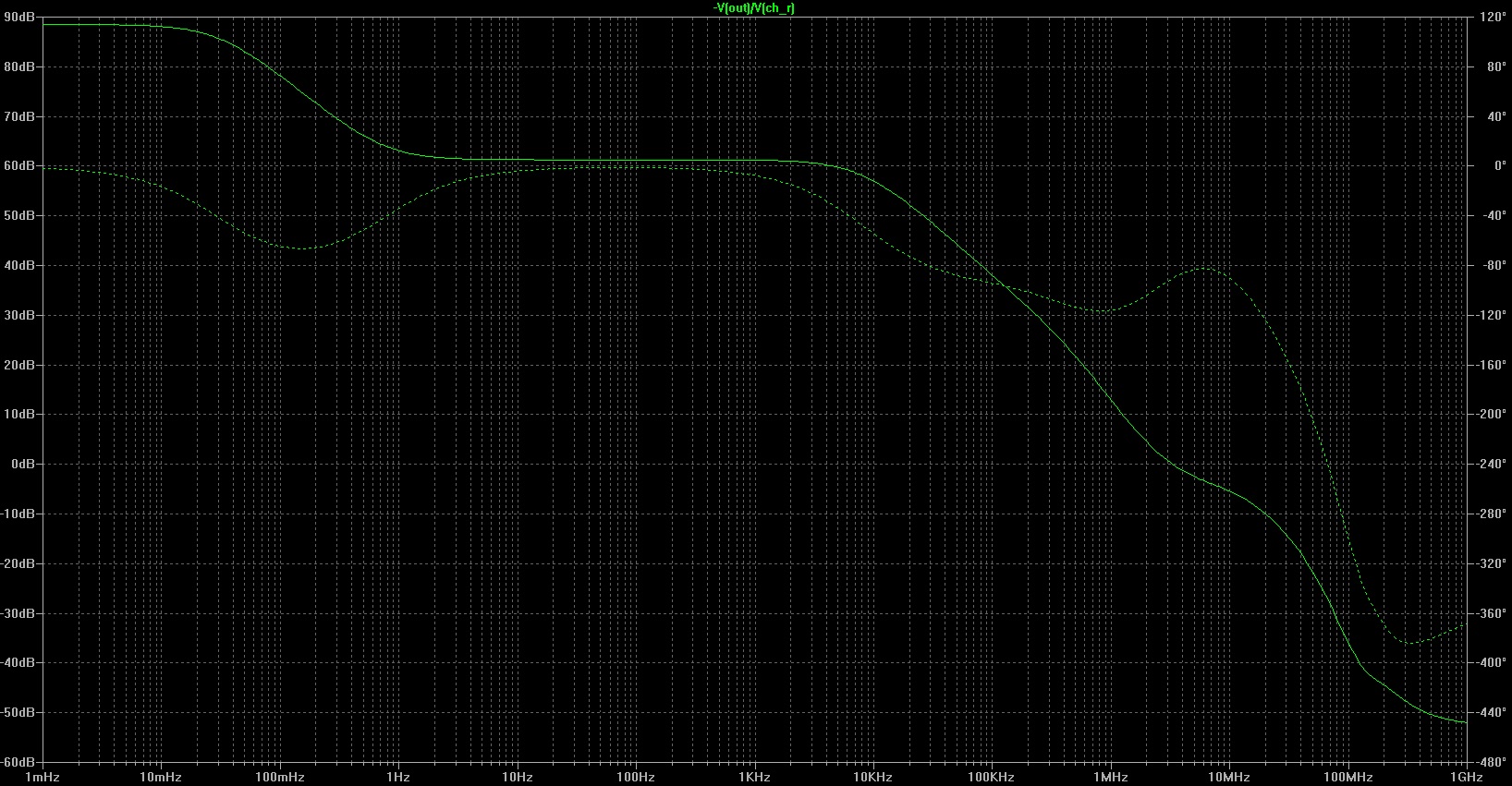The height and width of the screenshot is (786, 1512).
Task: Click the 90dB left axis label
Action: [19, 17]
